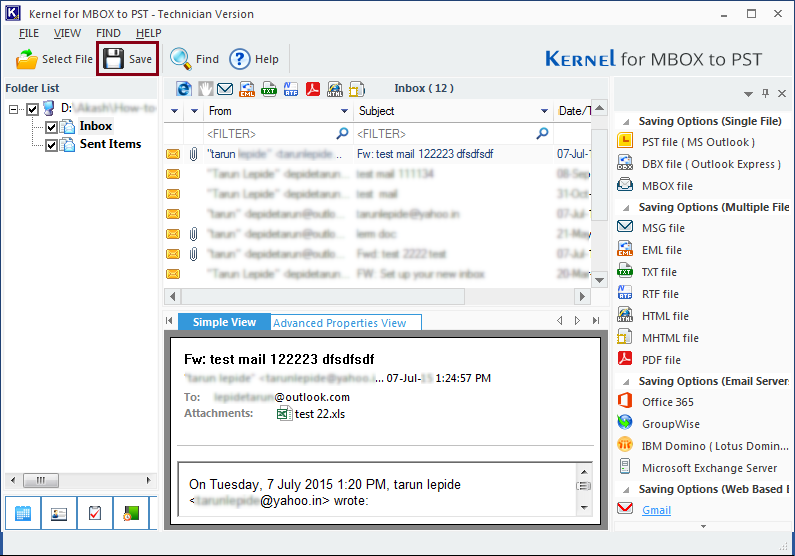Select PDF file in saving options

tap(661, 360)
